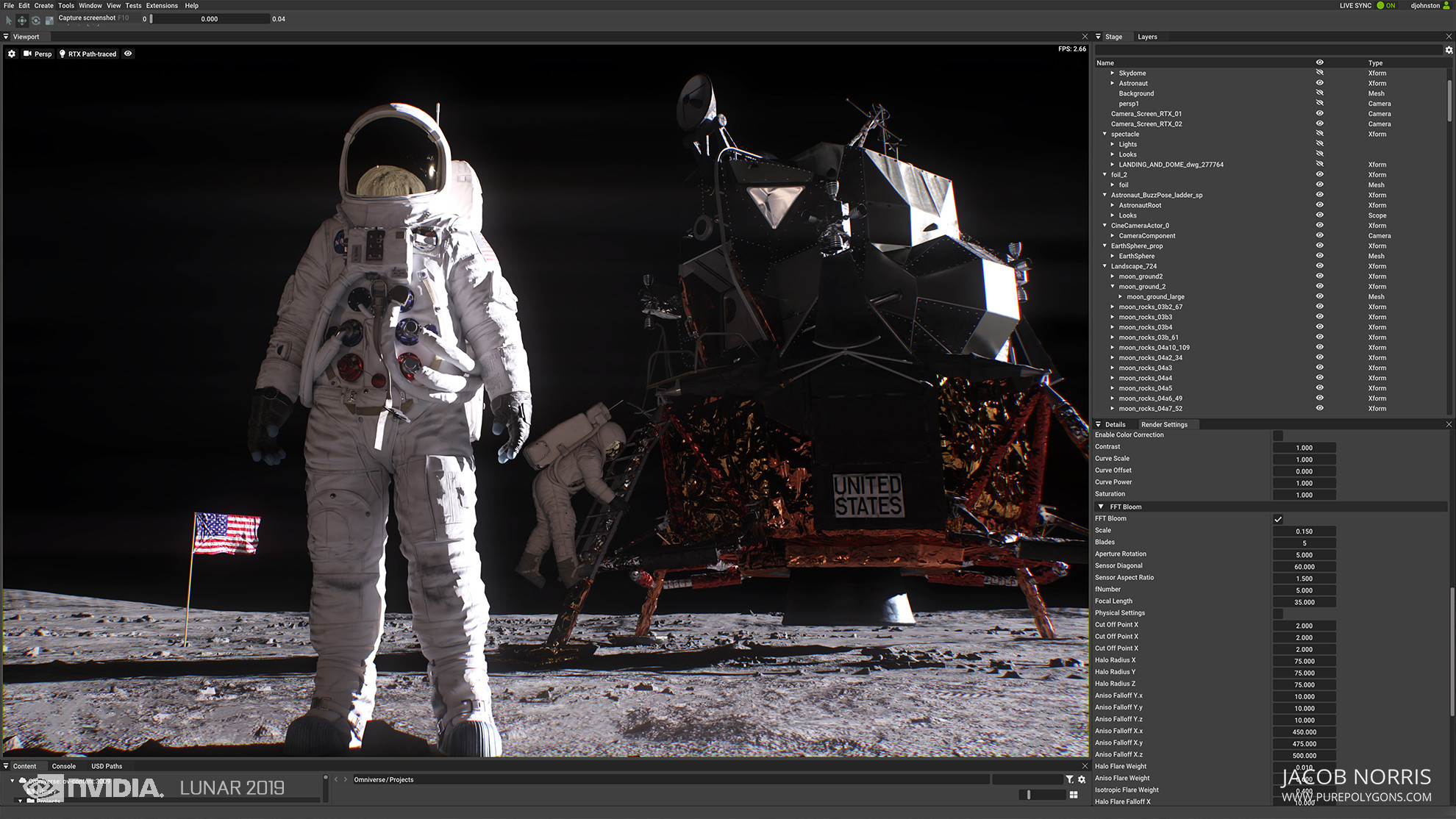Expand the Astronaut tree item

[x=1113, y=83]
